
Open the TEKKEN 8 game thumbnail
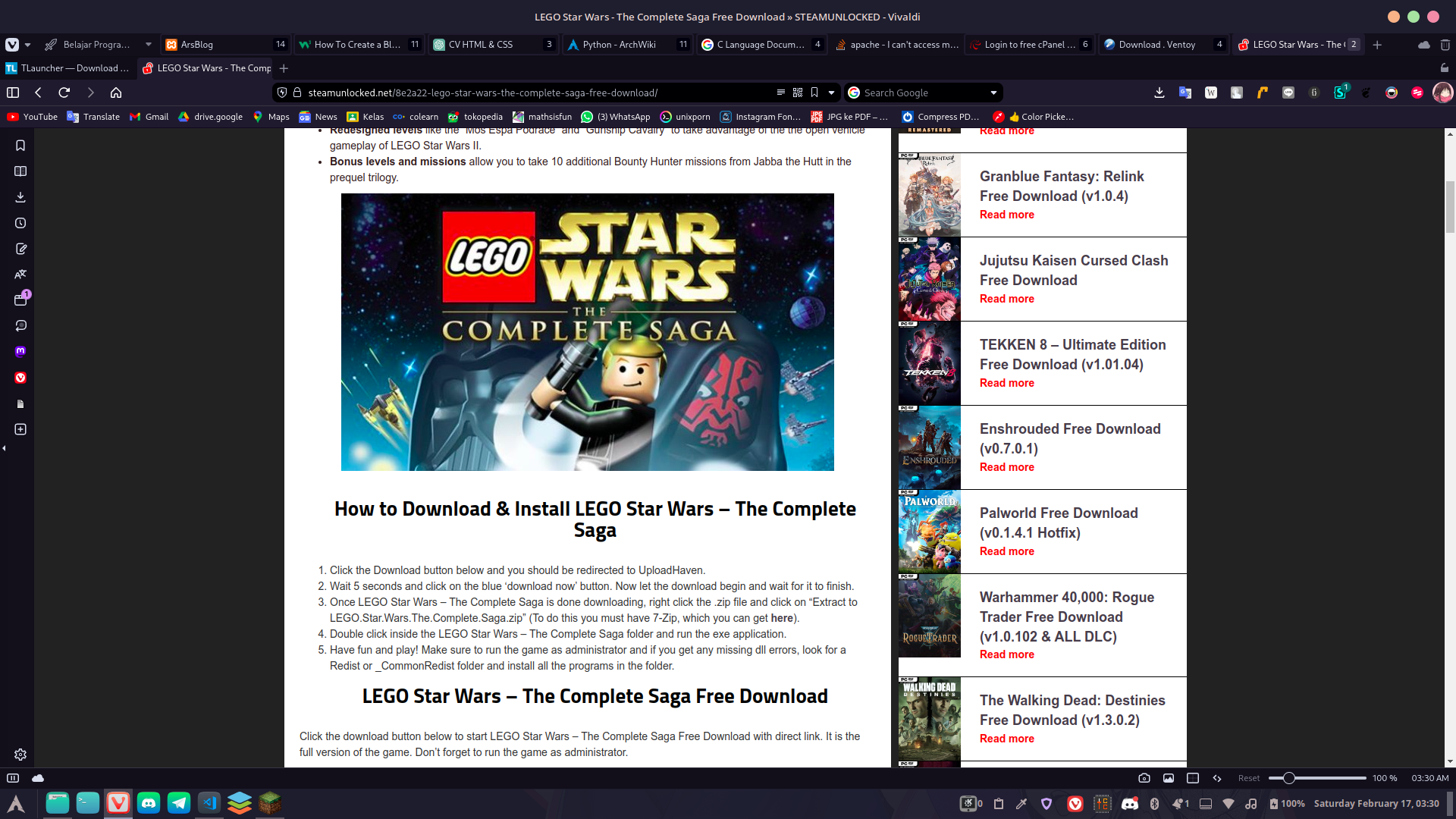tap(929, 363)
